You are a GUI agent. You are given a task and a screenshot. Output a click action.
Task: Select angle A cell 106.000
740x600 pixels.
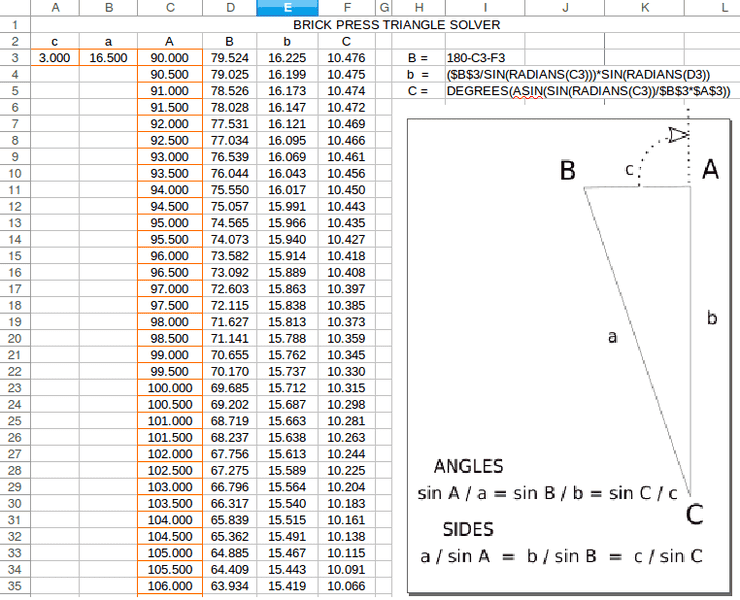(x=170, y=586)
